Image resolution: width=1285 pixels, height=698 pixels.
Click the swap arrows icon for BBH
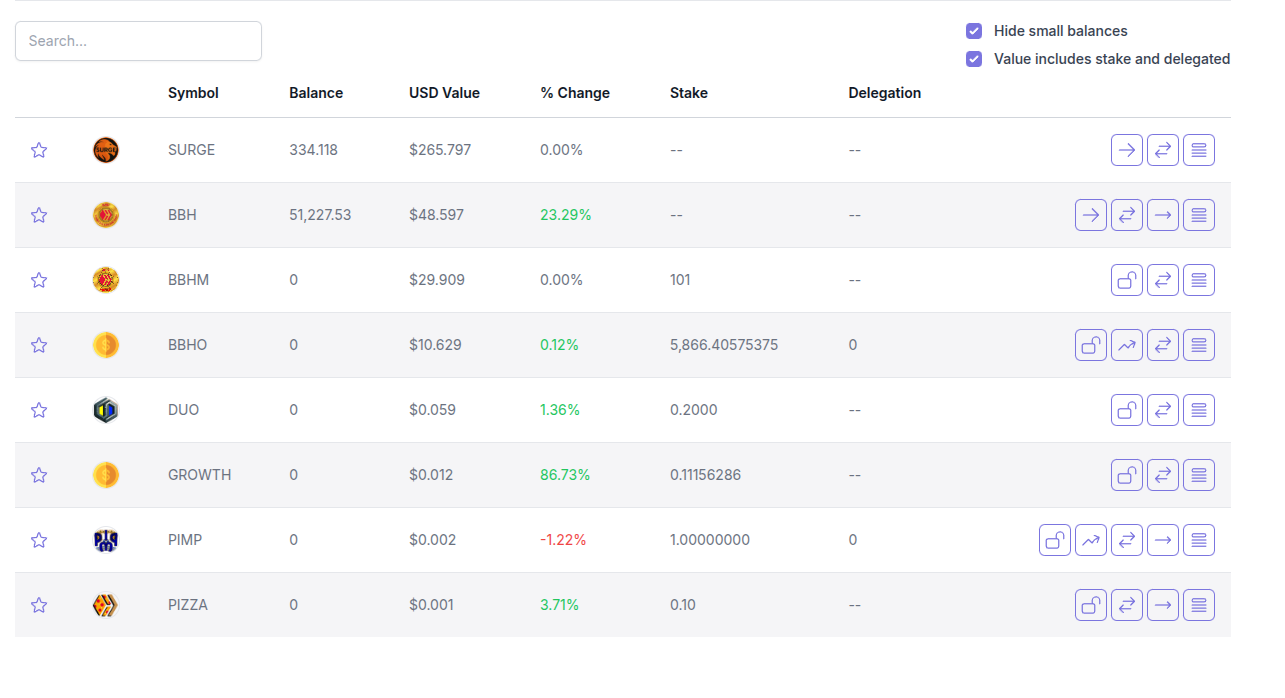tap(1127, 215)
